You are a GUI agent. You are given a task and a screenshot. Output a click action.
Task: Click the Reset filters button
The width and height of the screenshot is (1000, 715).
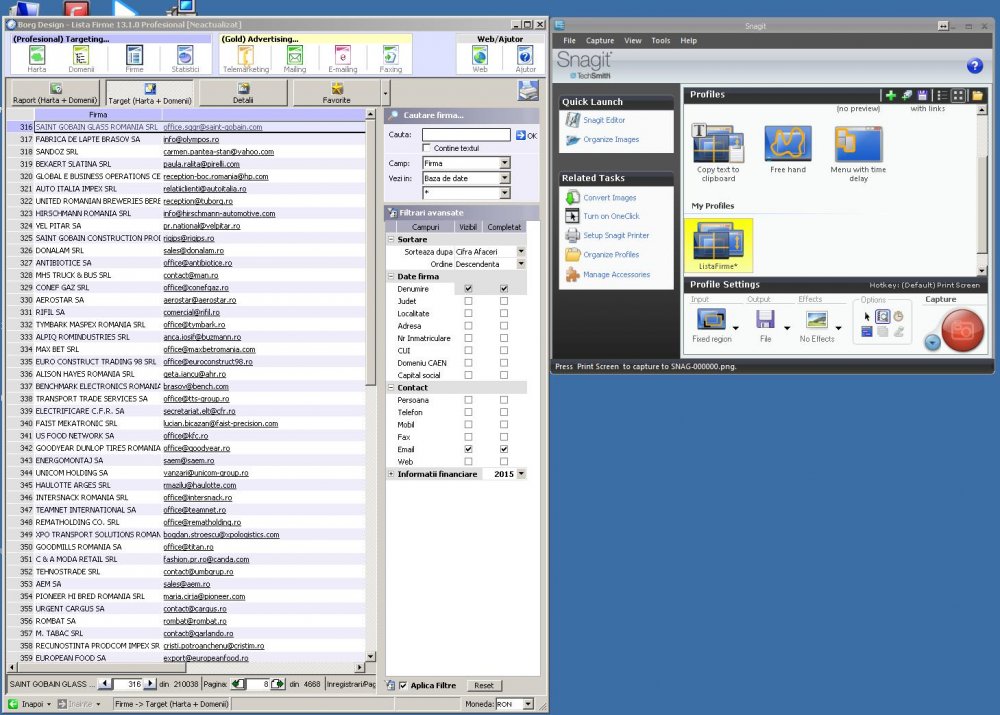tap(483, 686)
